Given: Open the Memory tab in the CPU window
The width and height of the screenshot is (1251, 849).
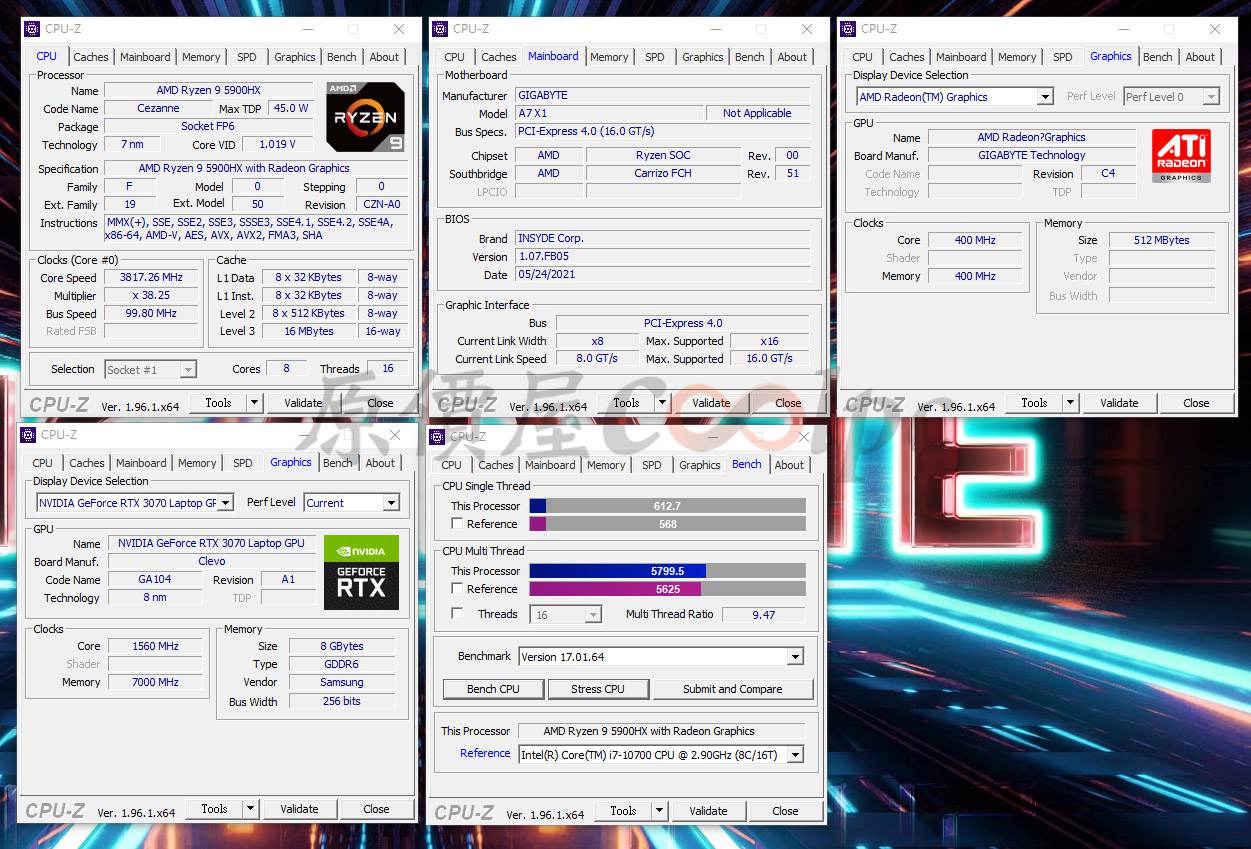Looking at the screenshot, I should (201, 57).
